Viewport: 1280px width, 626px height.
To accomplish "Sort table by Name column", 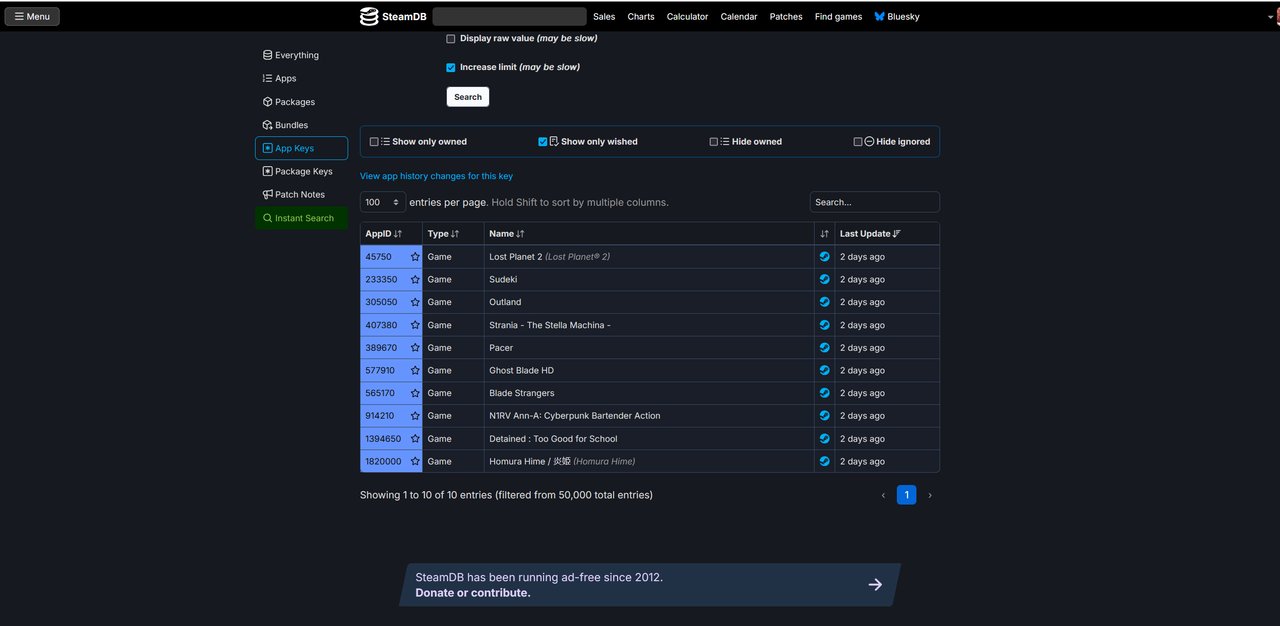I will point(649,234).
